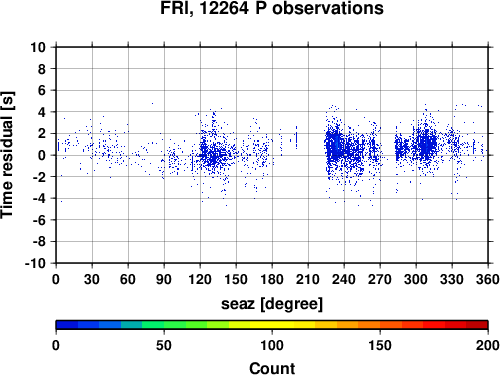
Task: Click the colorbar tick label '50'
Action: pos(164,346)
